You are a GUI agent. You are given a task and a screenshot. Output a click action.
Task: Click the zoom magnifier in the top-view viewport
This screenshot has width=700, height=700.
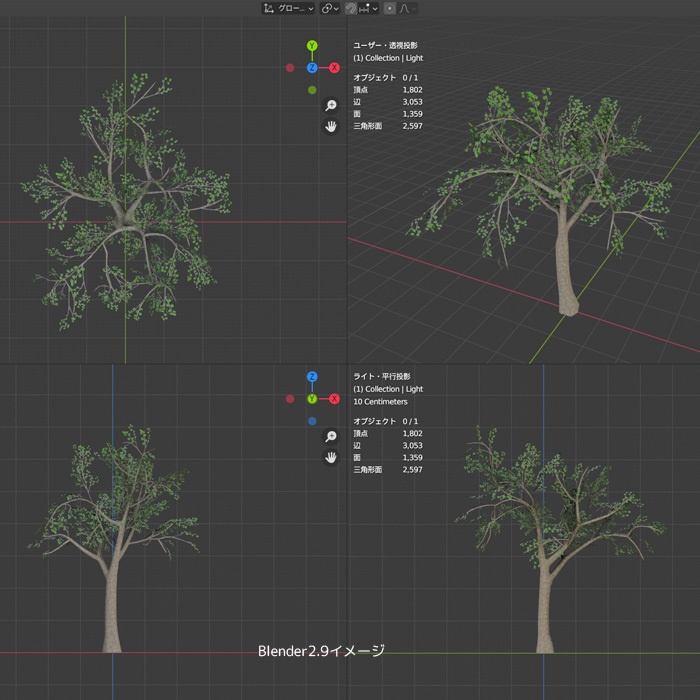(331, 105)
